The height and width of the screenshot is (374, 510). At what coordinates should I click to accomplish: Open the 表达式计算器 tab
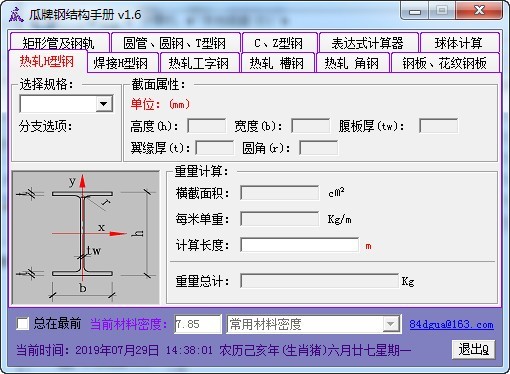[368, 42]
